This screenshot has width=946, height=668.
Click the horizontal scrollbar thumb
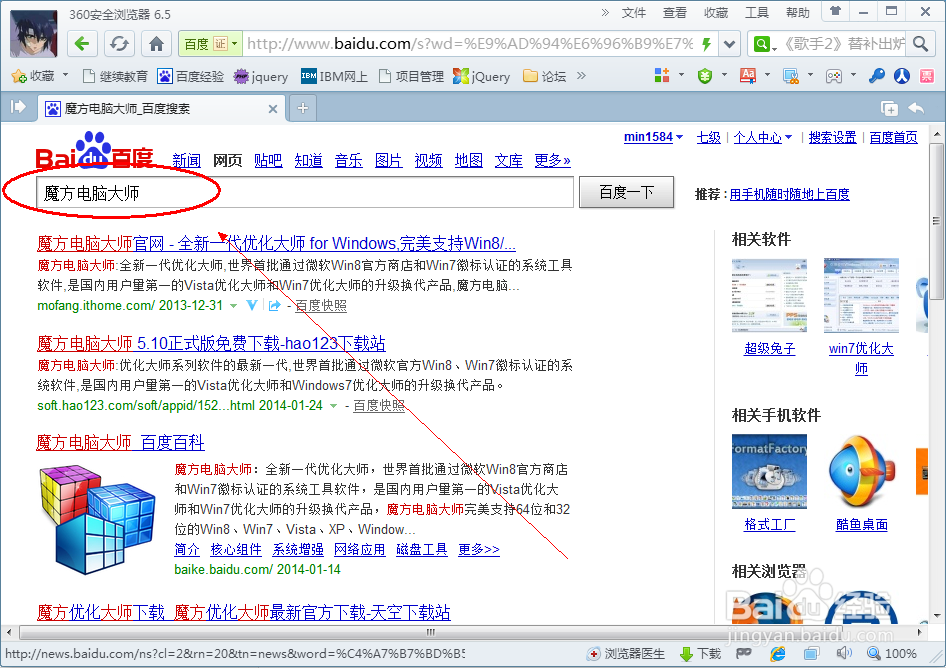[x=430, y=632]
